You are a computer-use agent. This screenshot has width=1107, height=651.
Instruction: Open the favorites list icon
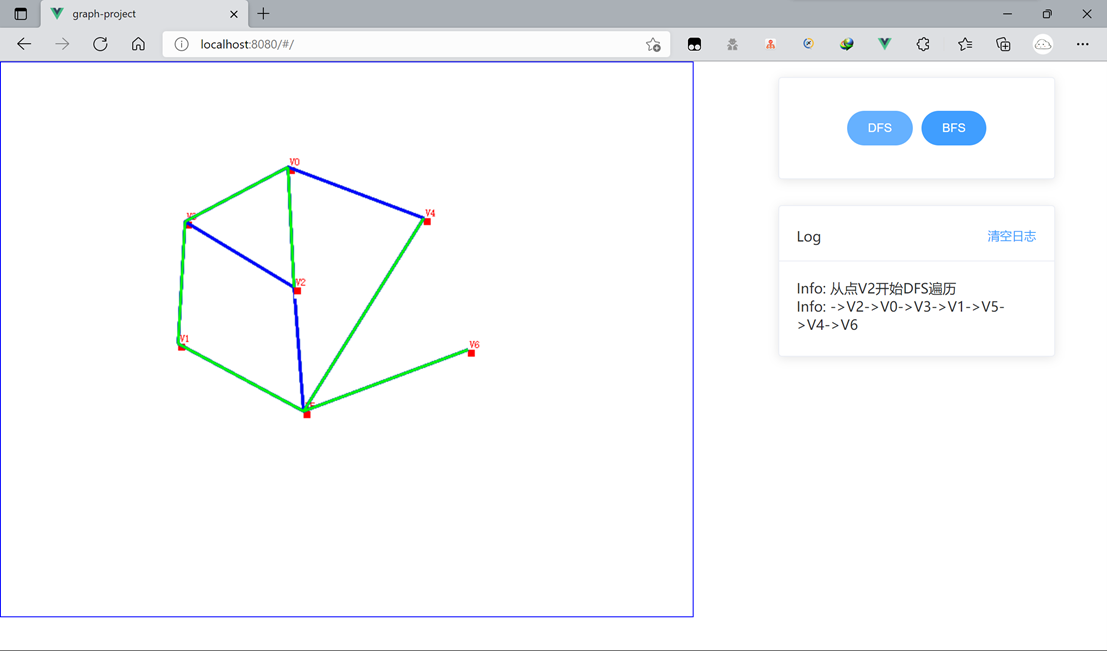pyautogui.click(x=965, y=44)
